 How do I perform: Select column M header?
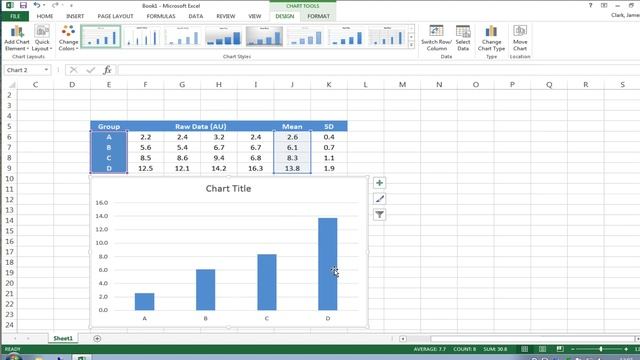(x=402, y=84)
